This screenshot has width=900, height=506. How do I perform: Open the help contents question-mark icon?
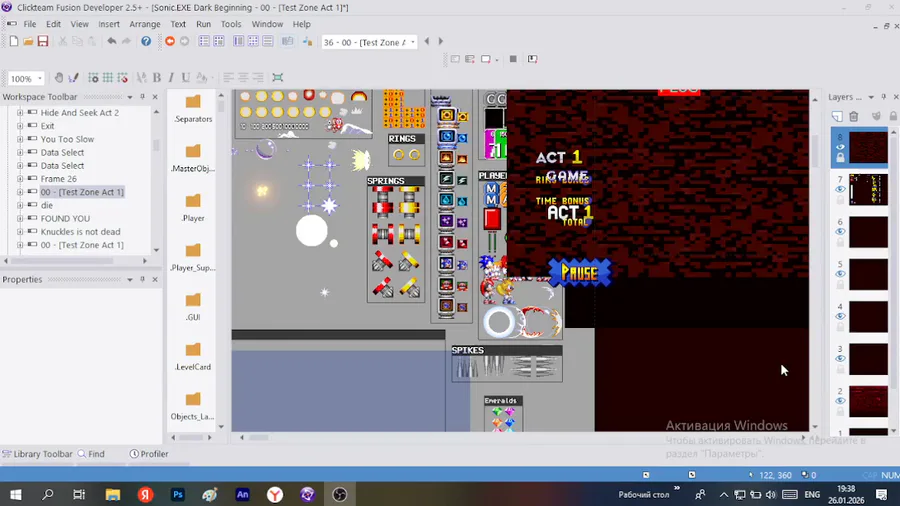[146, 41]
